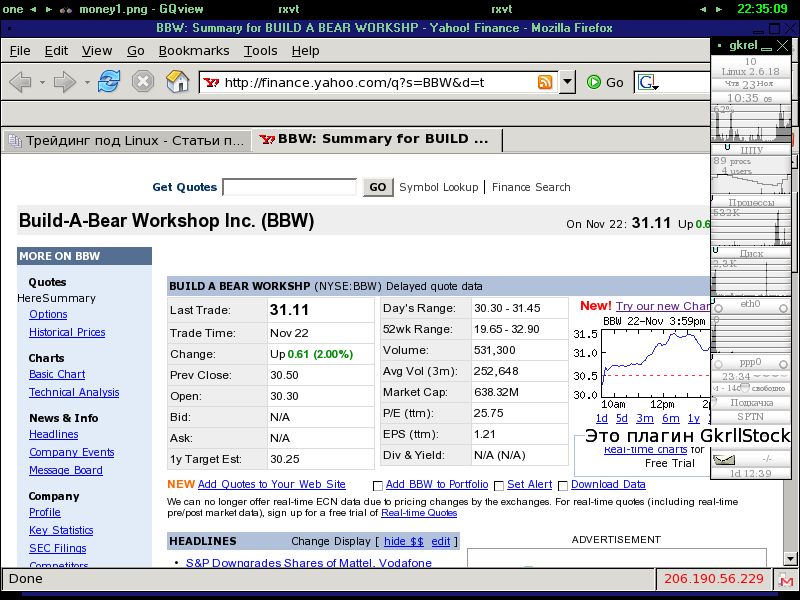Open the company Profile link
The image size is (800, 600).
point(45,512)
